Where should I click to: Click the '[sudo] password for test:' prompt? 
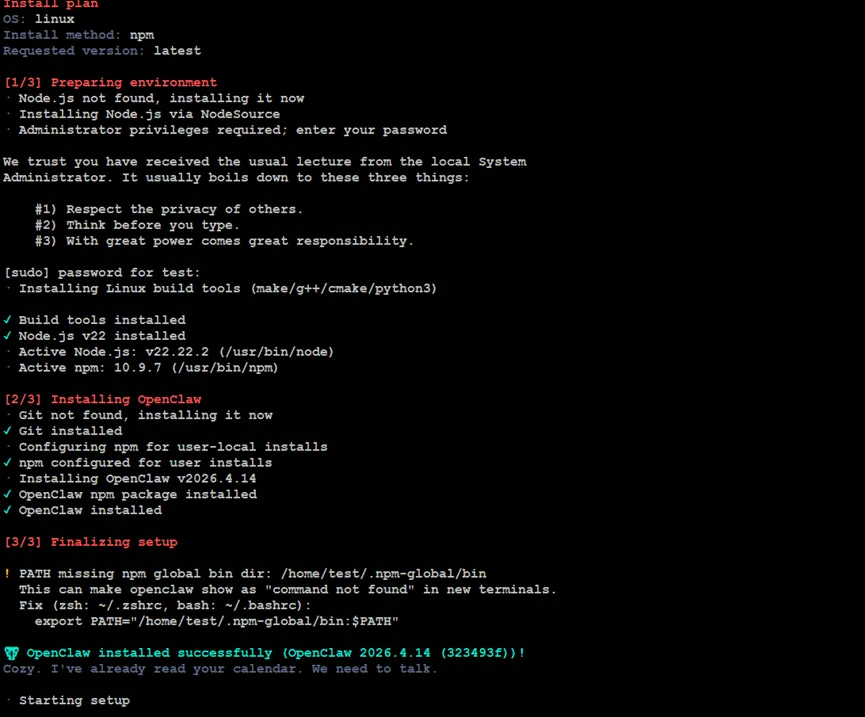click(x=102, y=272)
